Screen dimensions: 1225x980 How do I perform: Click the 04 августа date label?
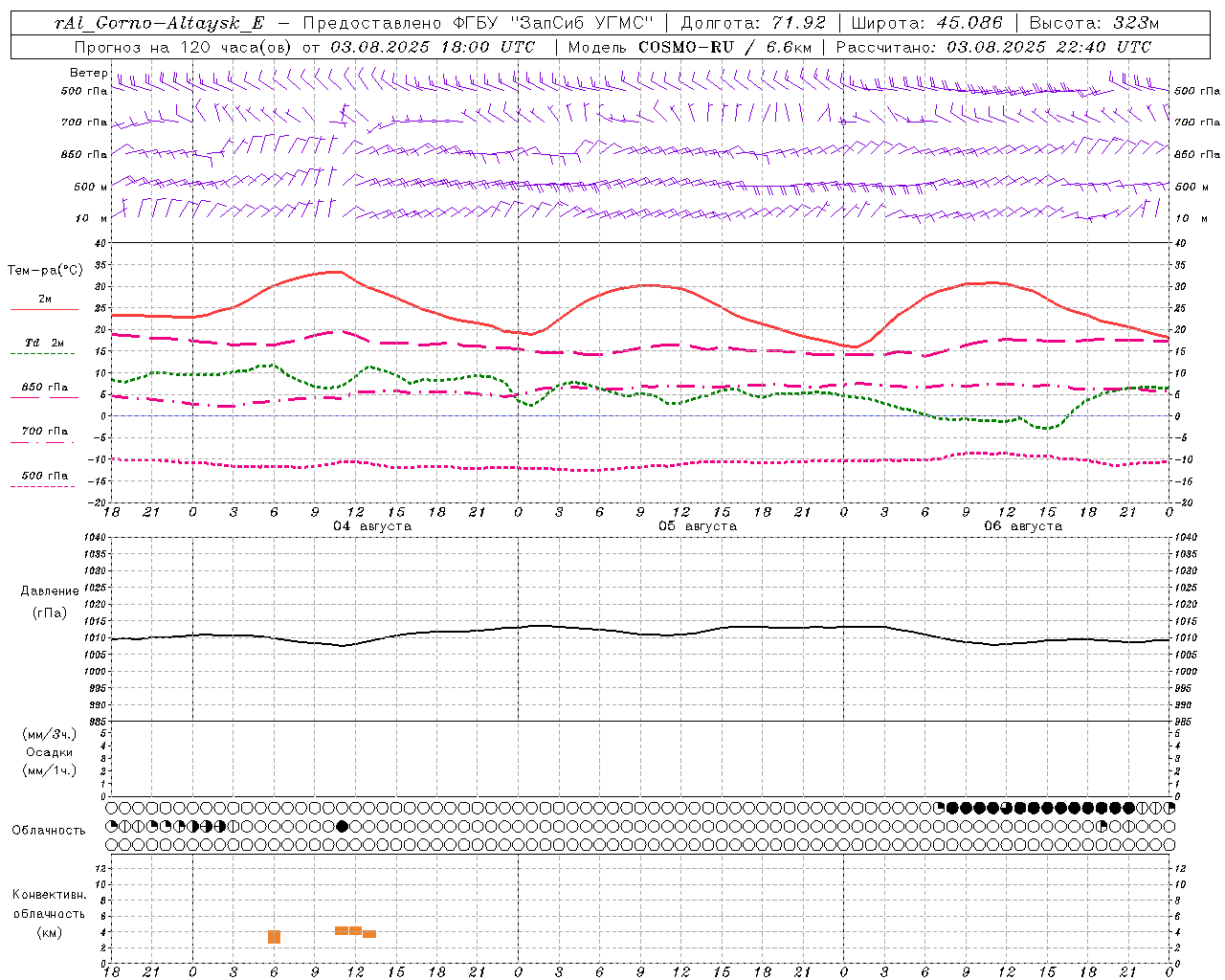click(x=372, y=526)
